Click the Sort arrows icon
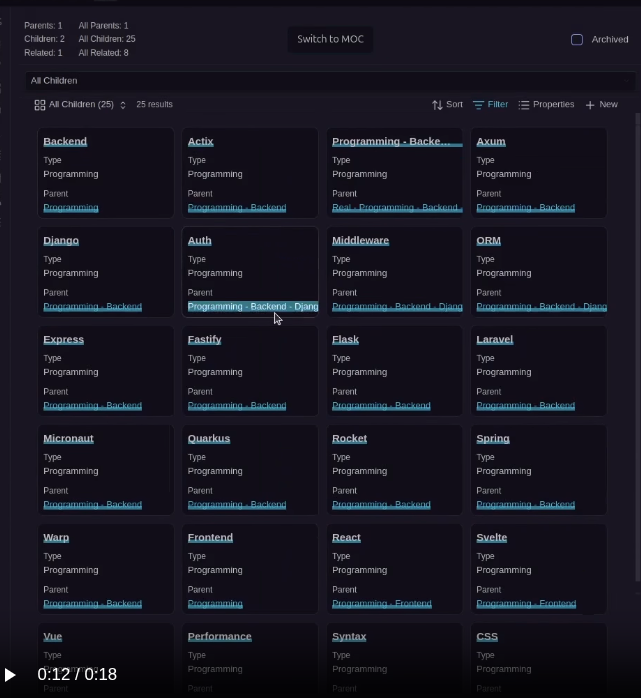Screen dimensions: 641x698 click(x=437, y=105)
